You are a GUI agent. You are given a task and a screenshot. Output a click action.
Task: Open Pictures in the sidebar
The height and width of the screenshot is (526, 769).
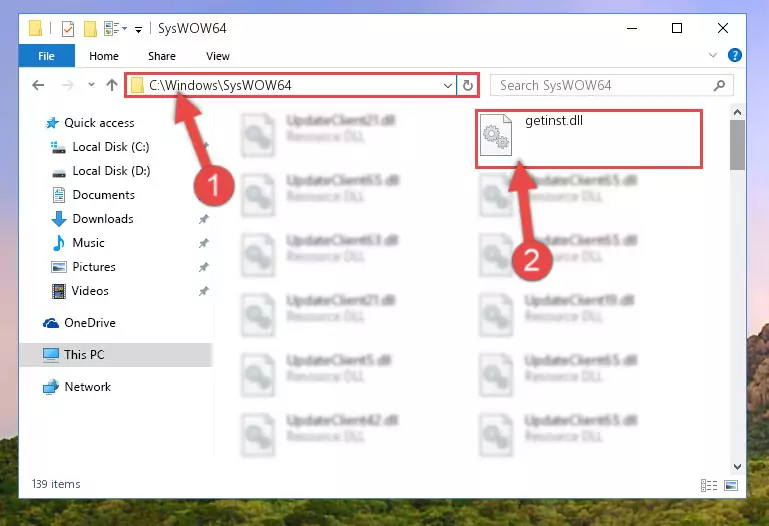point(94,267)
